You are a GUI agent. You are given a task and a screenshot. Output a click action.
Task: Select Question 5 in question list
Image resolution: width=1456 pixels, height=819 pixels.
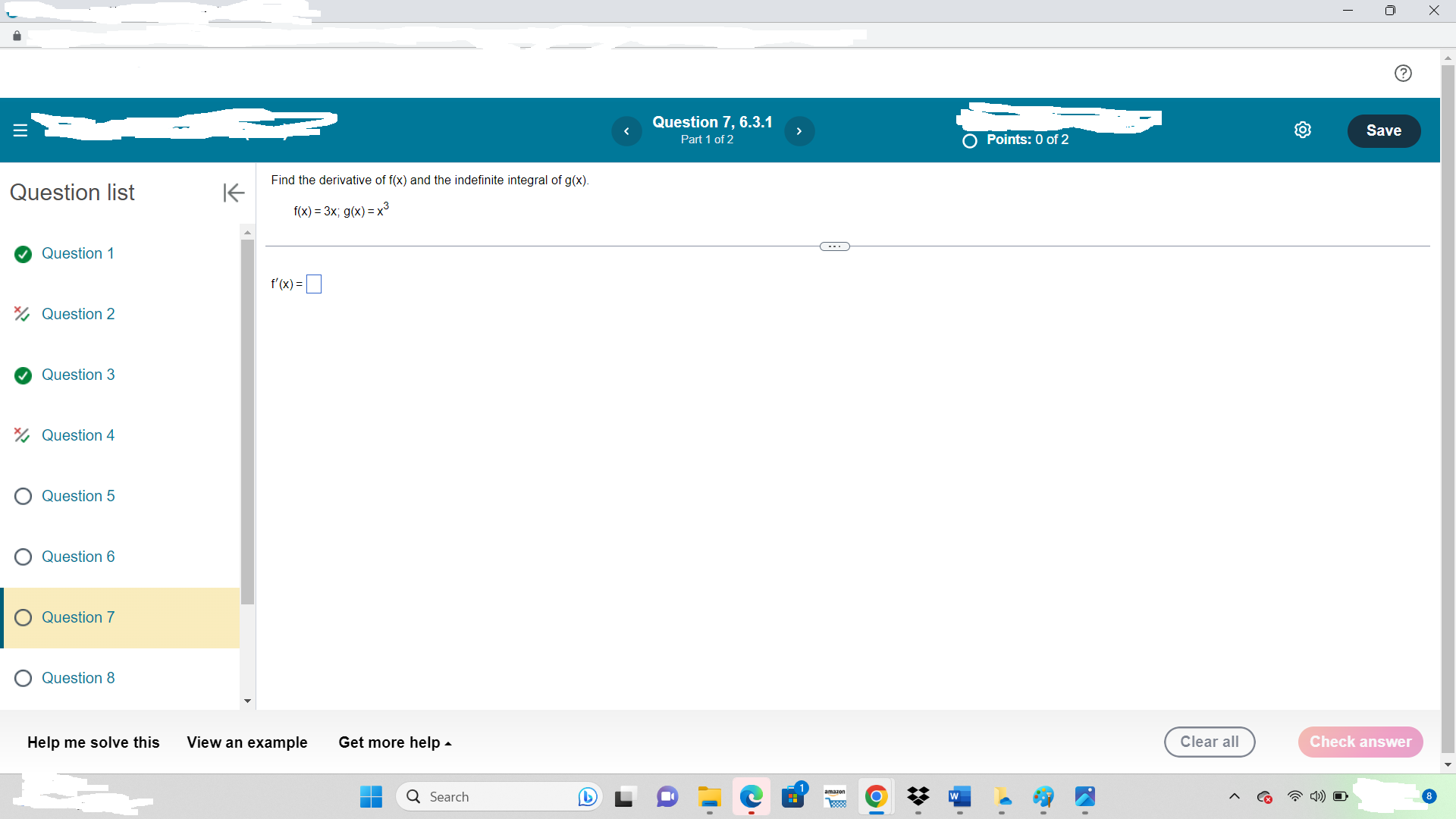click(78, 496)
